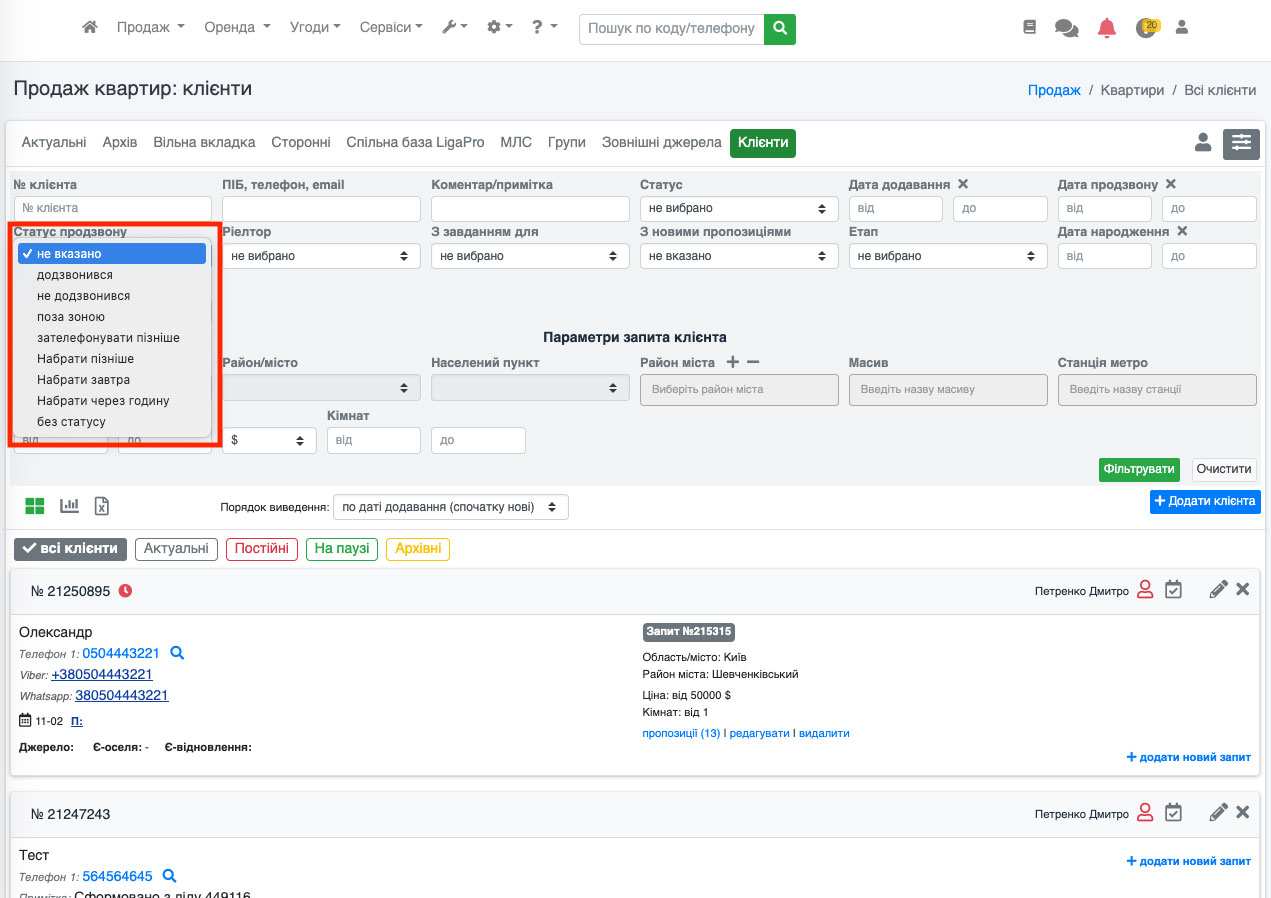This screenshot has height=898, width=1271.
Task: Open the bar chart statistics icon
Action: click(x=69, y=506)
